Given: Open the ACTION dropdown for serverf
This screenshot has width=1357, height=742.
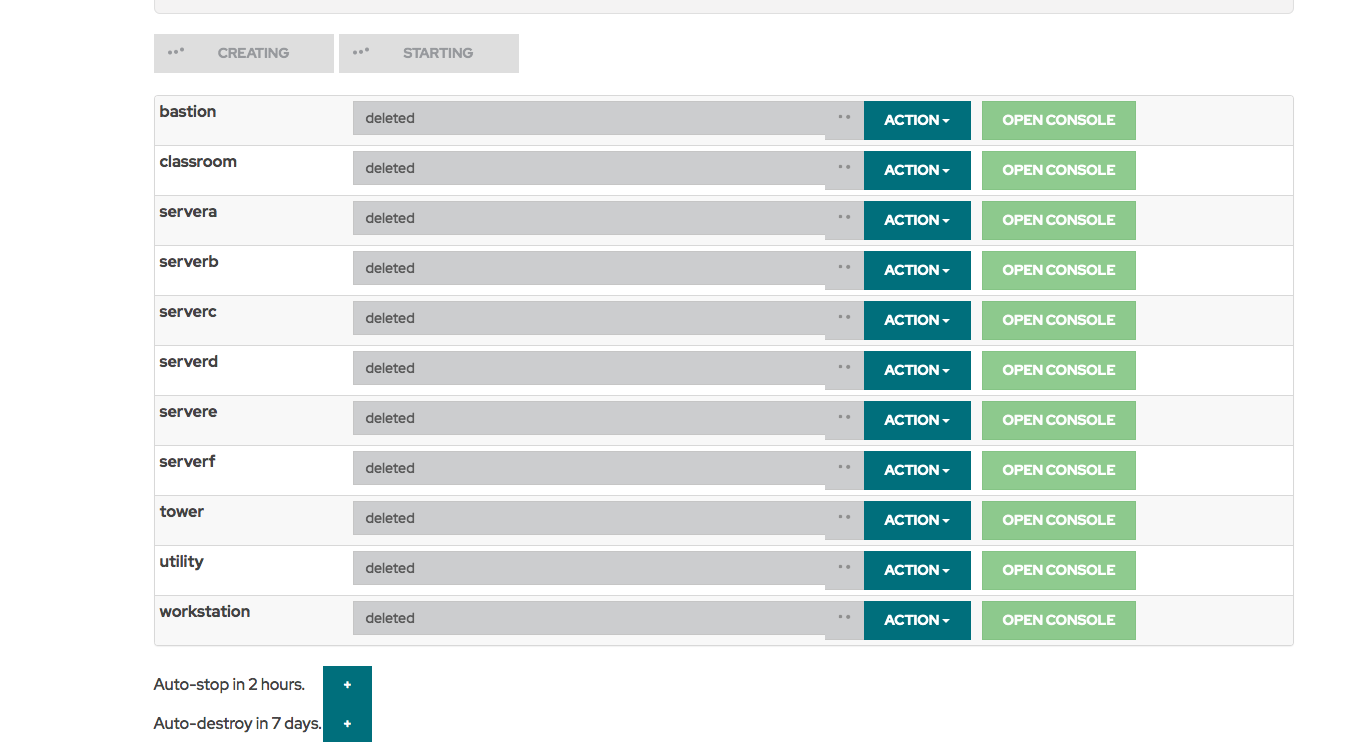Looking at the screenshot, I should pos(916,470).
